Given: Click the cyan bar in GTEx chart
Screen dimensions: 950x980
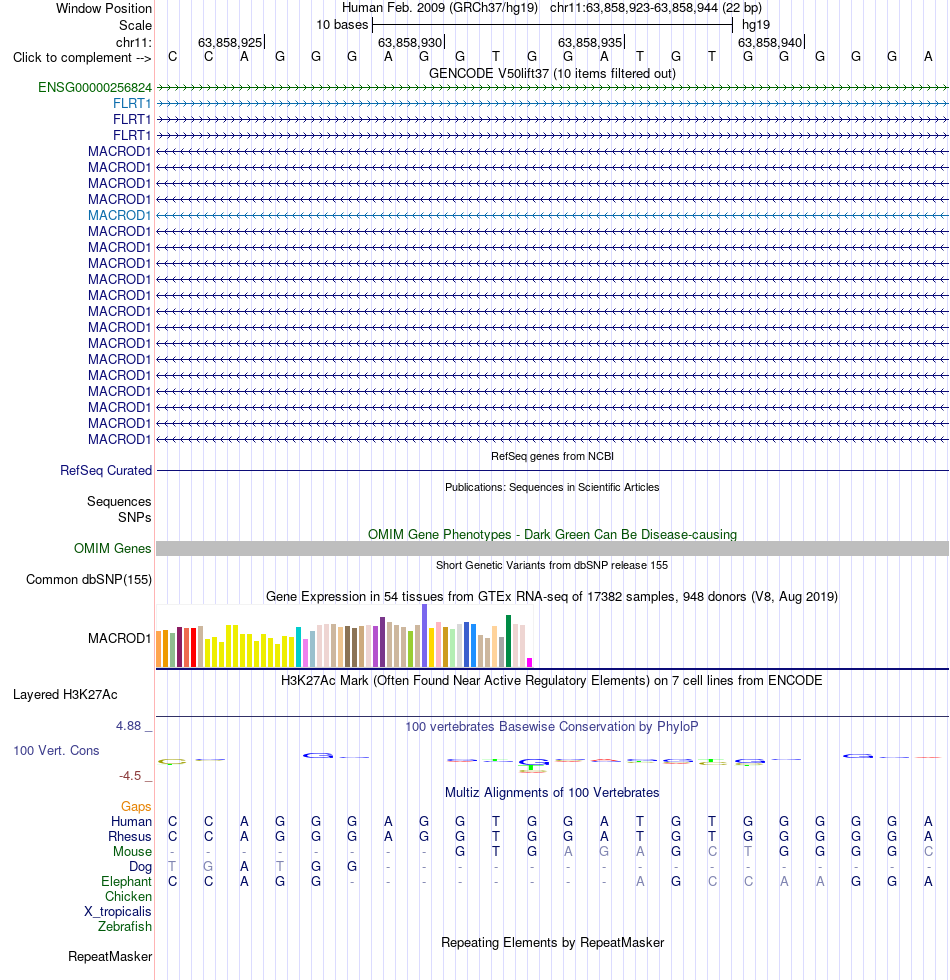Looking at the screenshot, I should (299, 648).
